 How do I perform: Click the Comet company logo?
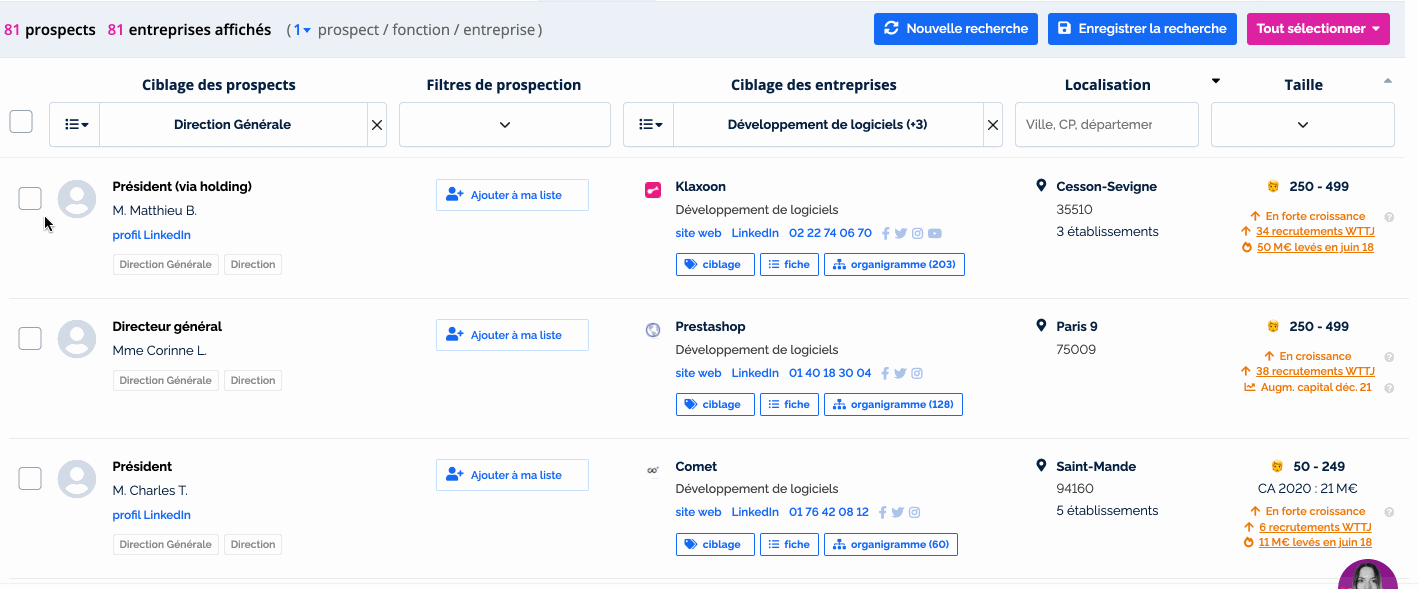(x=653, y=469)
